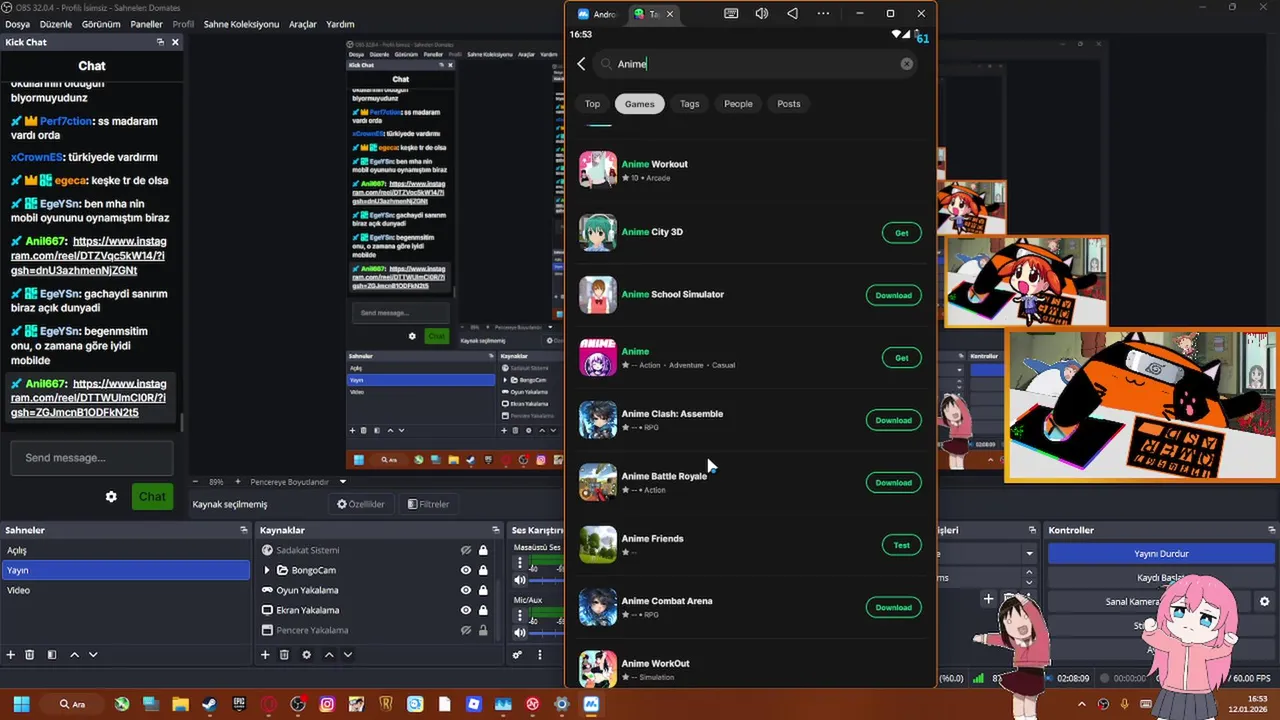This screenshot has width=1280, height=720.
Task: Toggle visibility of Sadakat Sistemi source
Action: tap(465, 550)
